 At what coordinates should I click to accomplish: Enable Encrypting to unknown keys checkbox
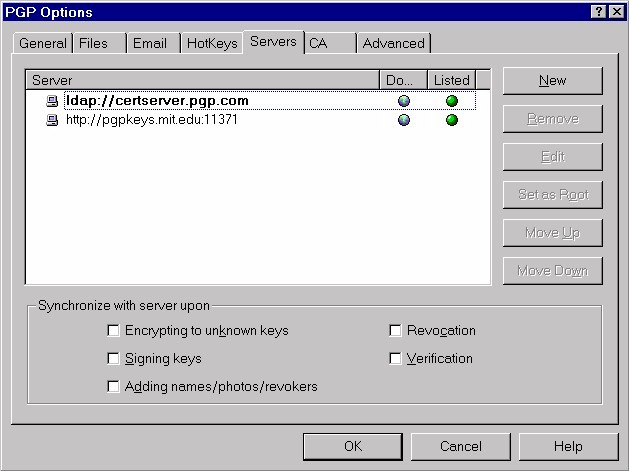pyautogui.click(x=113, y=331)
